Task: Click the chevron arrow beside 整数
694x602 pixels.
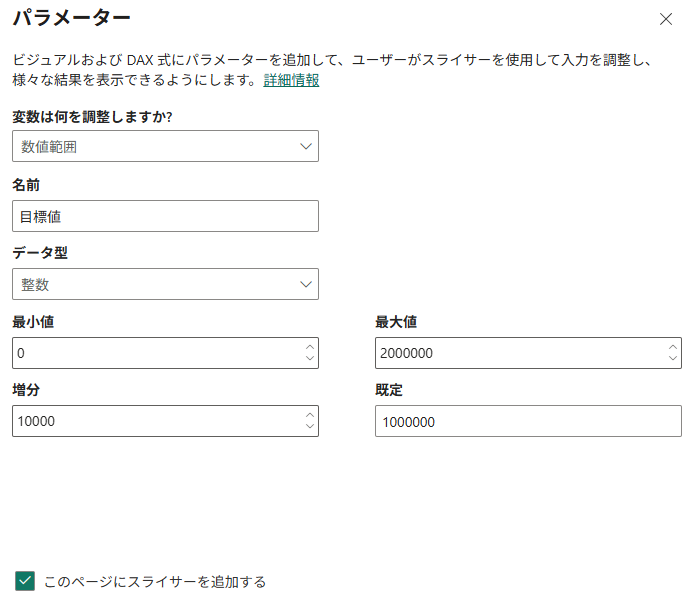Action: (x=306, y=284)
